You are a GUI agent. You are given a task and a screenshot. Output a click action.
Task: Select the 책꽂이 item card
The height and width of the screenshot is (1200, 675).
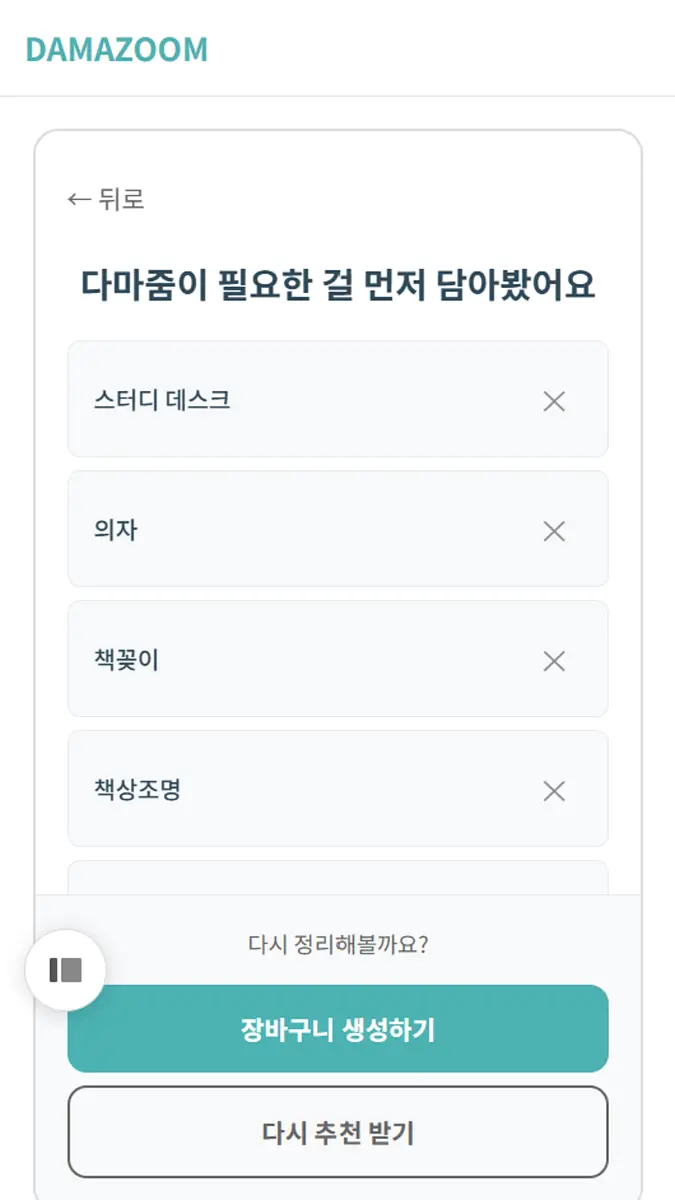tap(338, 659)
